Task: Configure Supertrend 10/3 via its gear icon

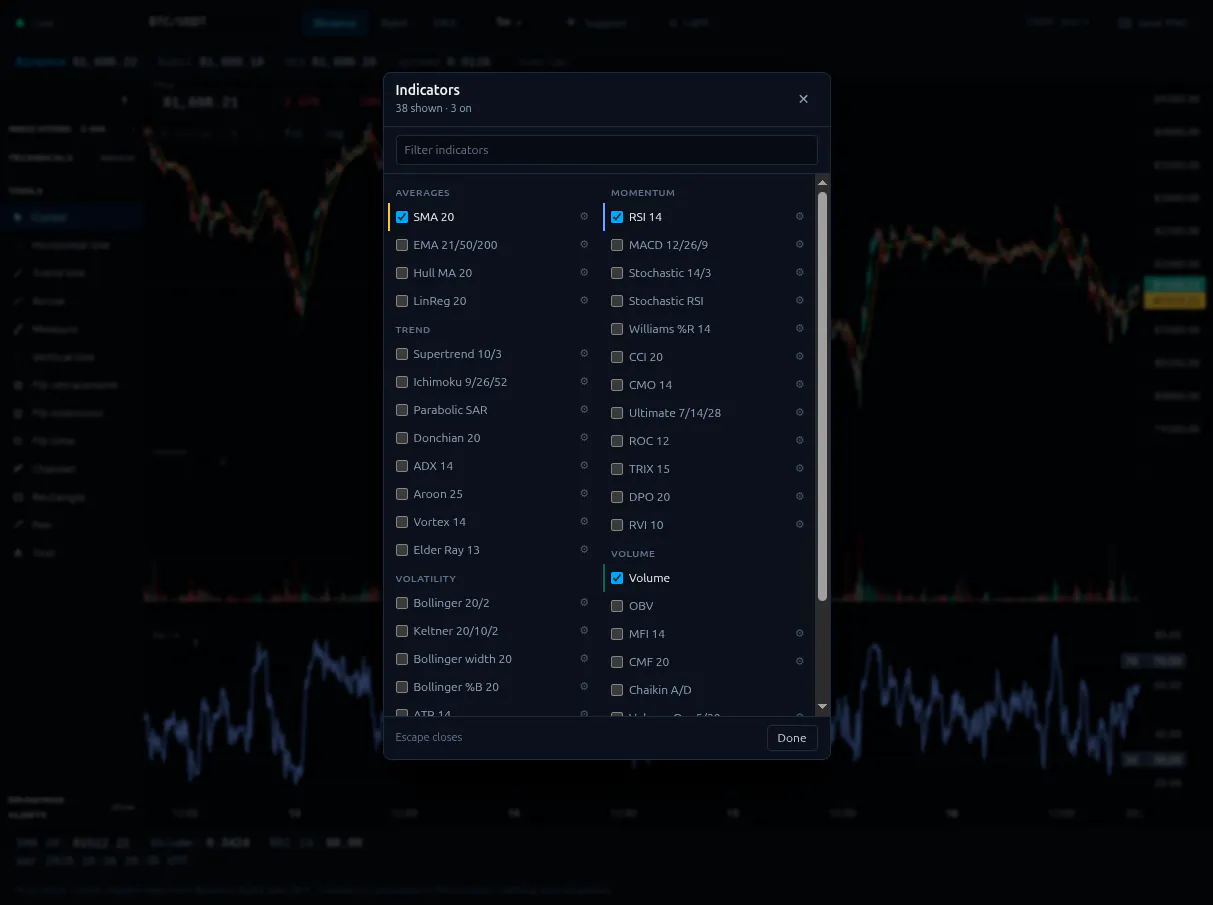Action: (x=584, y=353)
